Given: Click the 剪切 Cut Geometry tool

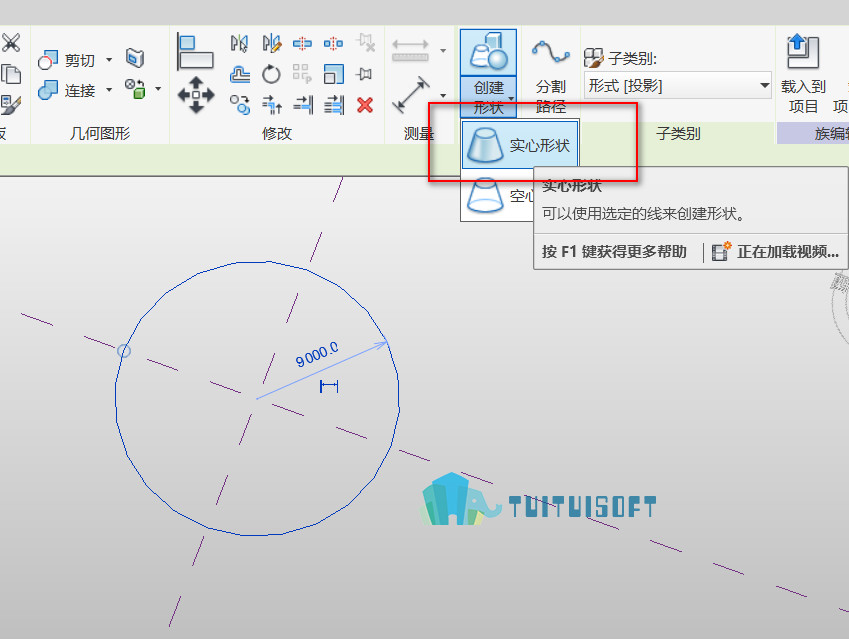Looking at the screenshot, I should point(67,60).
